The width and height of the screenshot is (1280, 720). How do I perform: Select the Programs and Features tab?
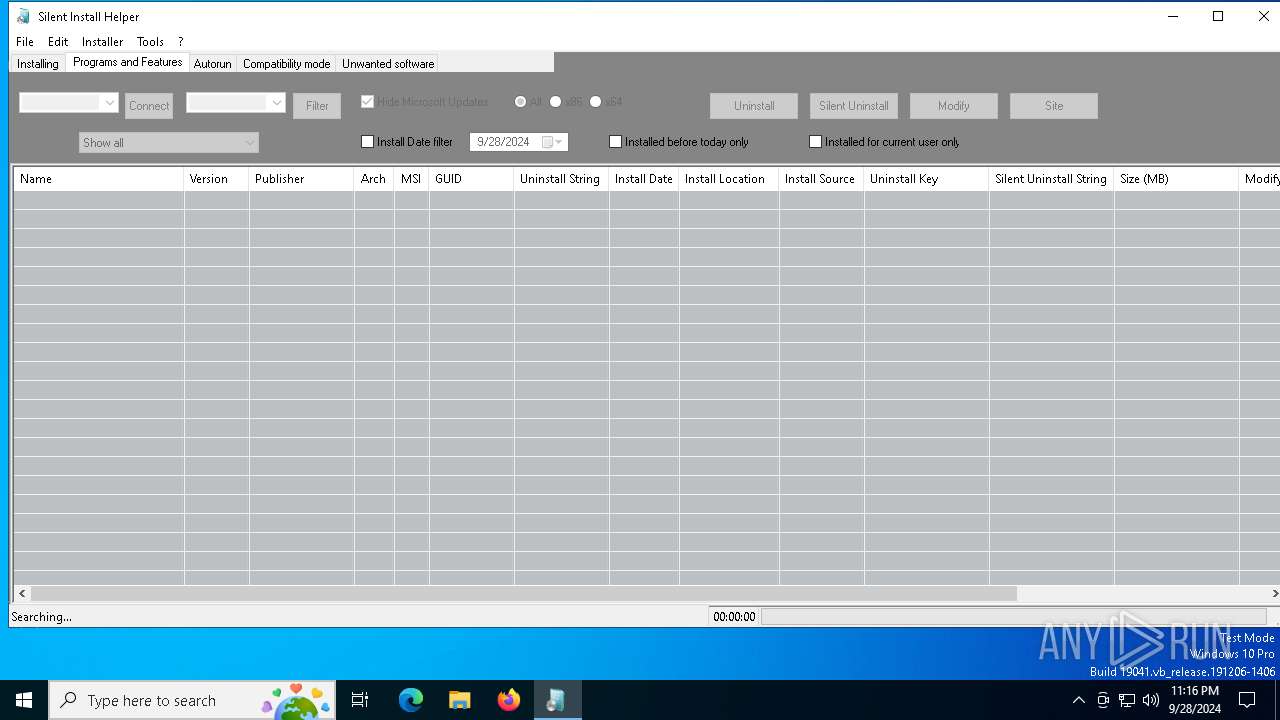128,62
